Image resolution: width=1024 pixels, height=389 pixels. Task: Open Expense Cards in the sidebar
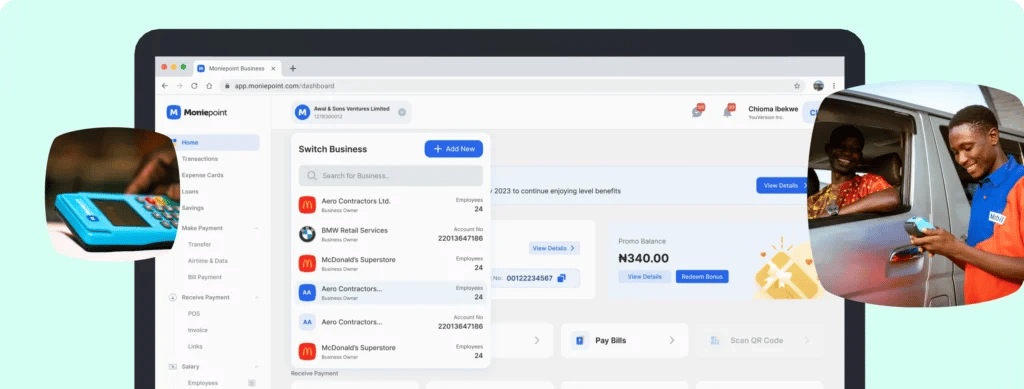point(202,175)
